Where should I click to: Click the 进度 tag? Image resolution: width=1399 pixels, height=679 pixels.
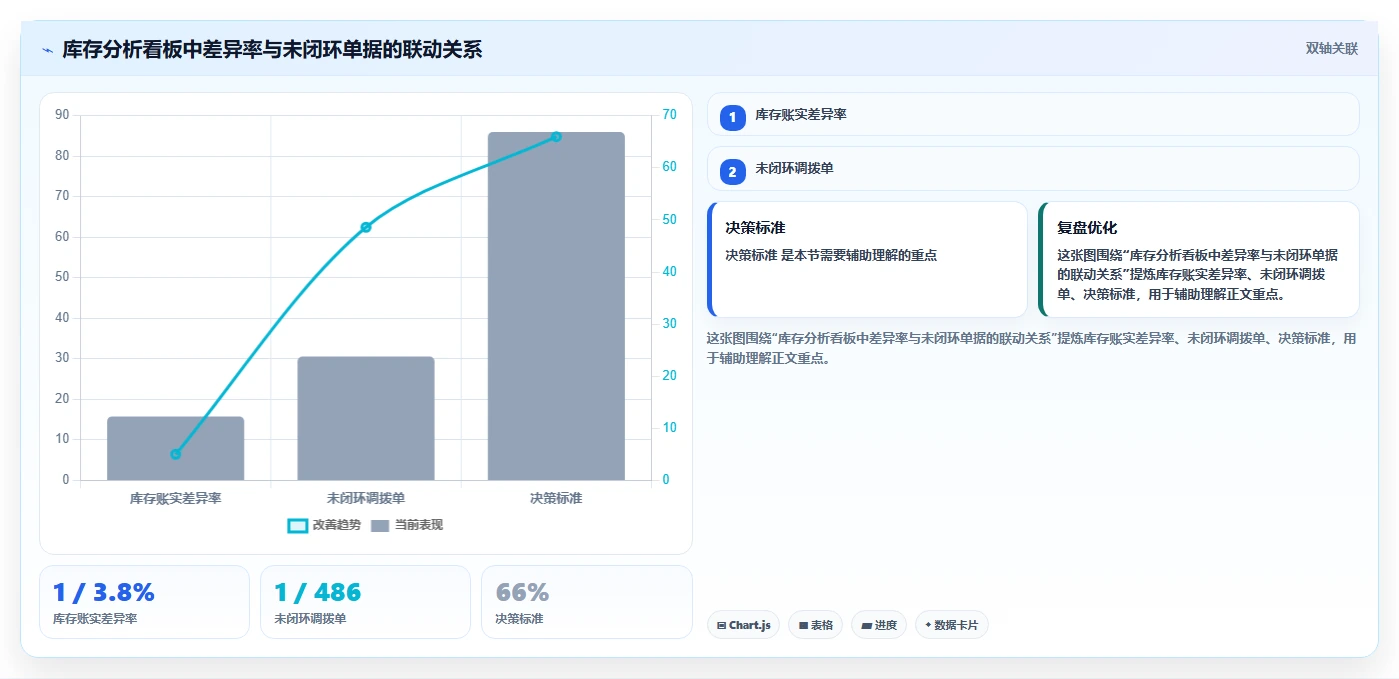[x=879, y=625]
